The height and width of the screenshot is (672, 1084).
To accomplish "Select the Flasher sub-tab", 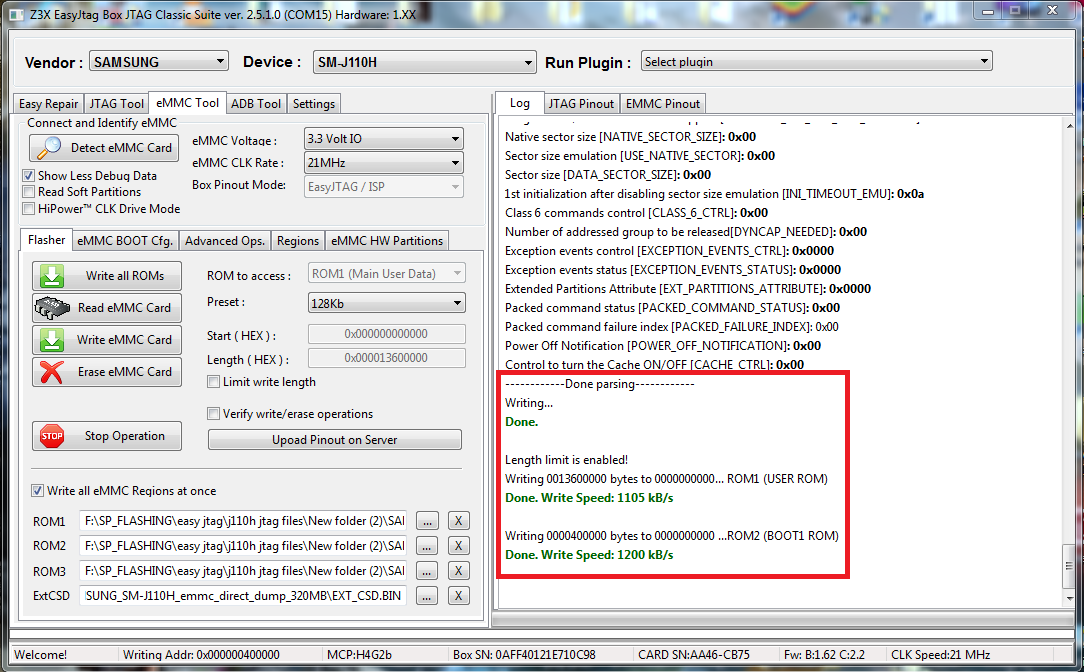I will point(46,239).
